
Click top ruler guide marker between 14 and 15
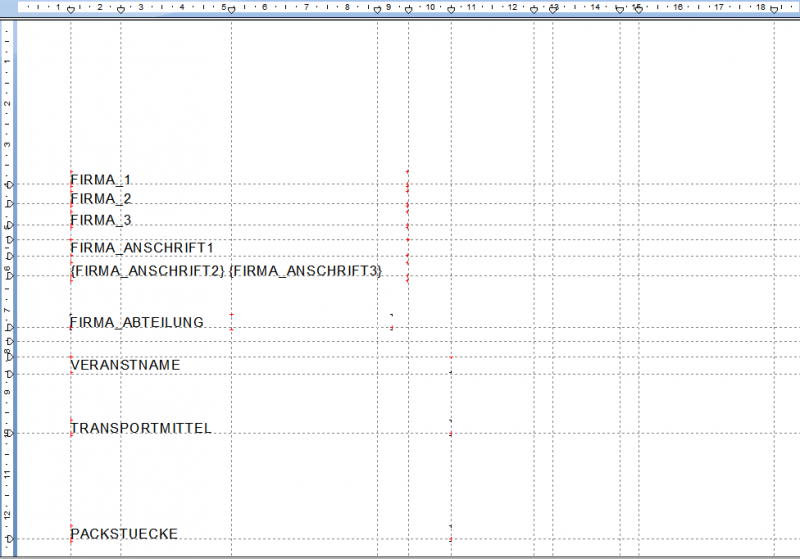(620, 10)
